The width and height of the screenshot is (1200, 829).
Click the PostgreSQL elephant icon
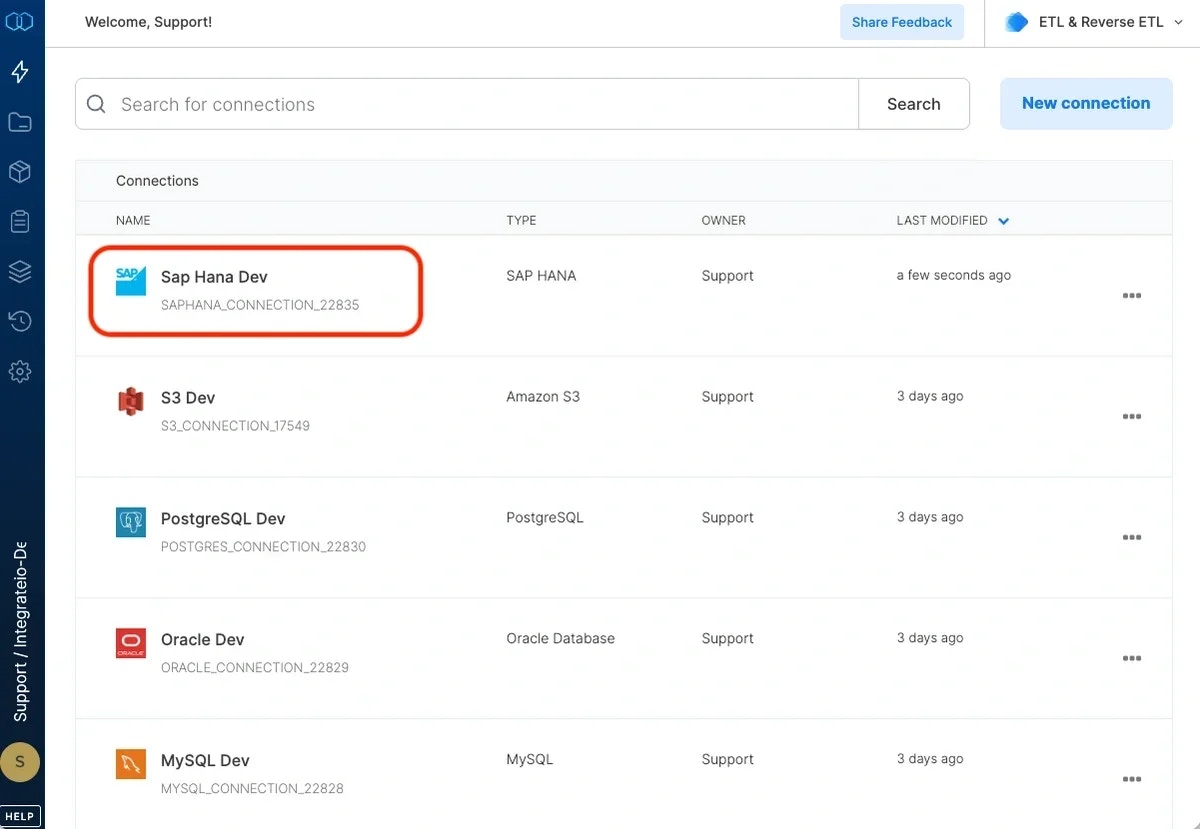(130, 521)
